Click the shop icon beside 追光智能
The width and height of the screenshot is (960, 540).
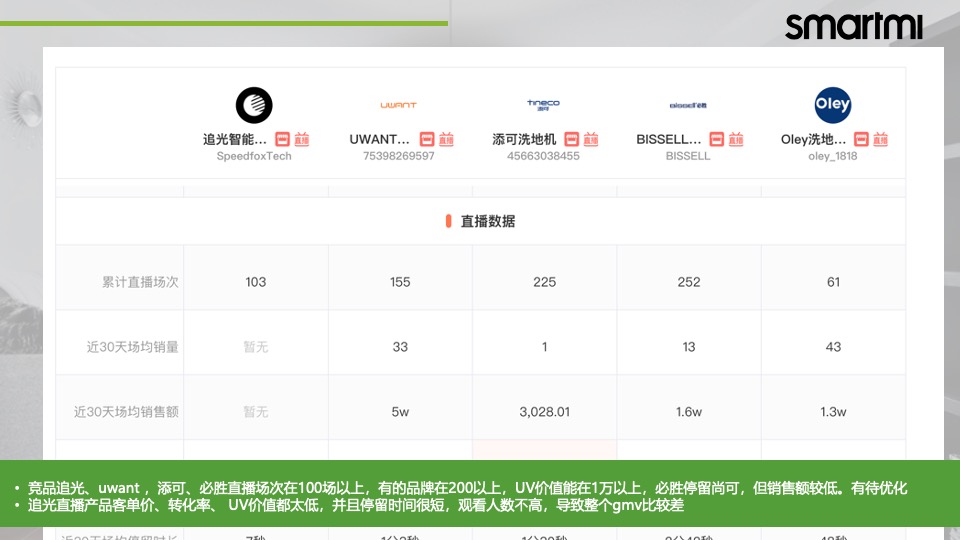coord(282,139)
